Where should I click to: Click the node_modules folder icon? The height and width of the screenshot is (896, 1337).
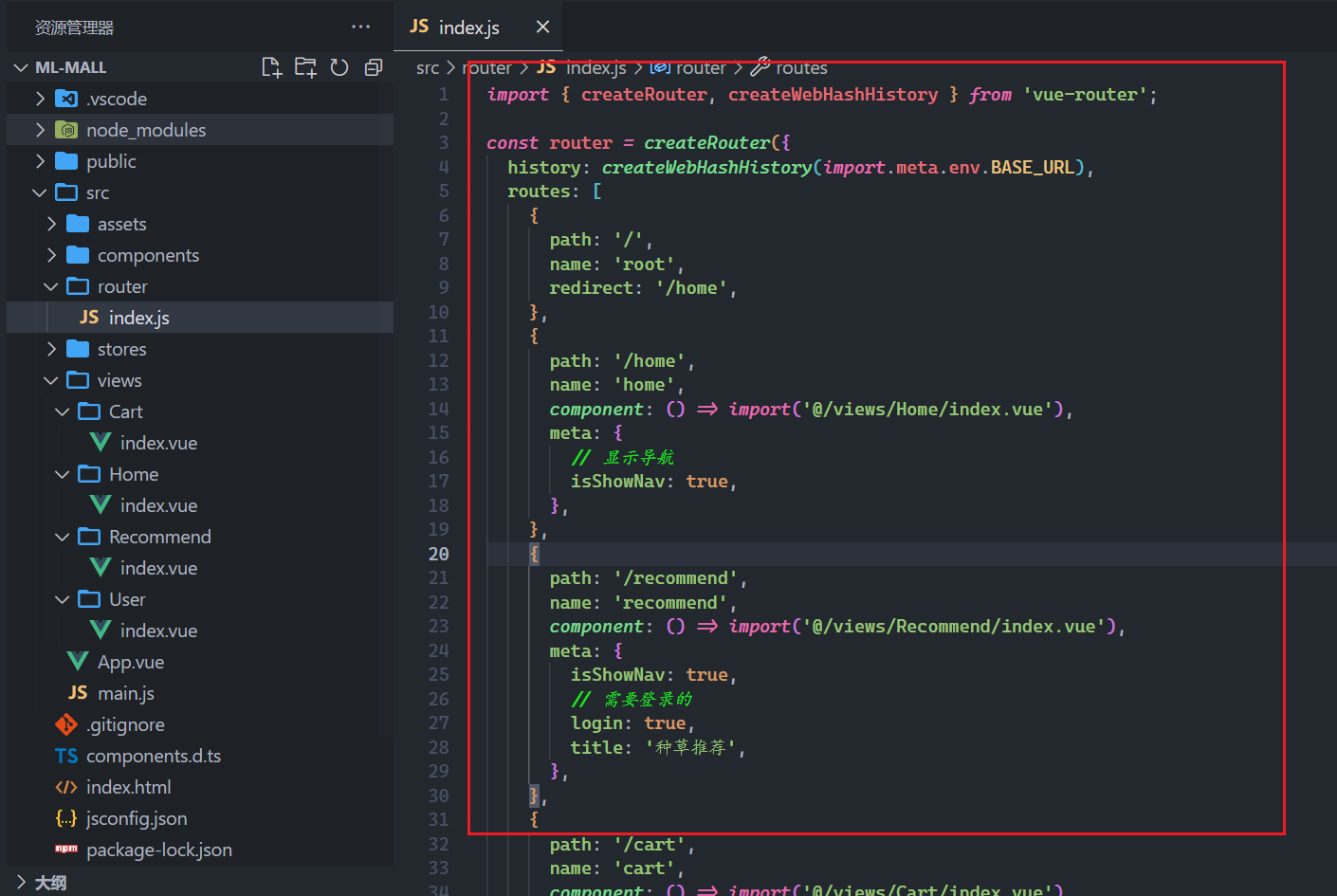(x=66, y=130)
